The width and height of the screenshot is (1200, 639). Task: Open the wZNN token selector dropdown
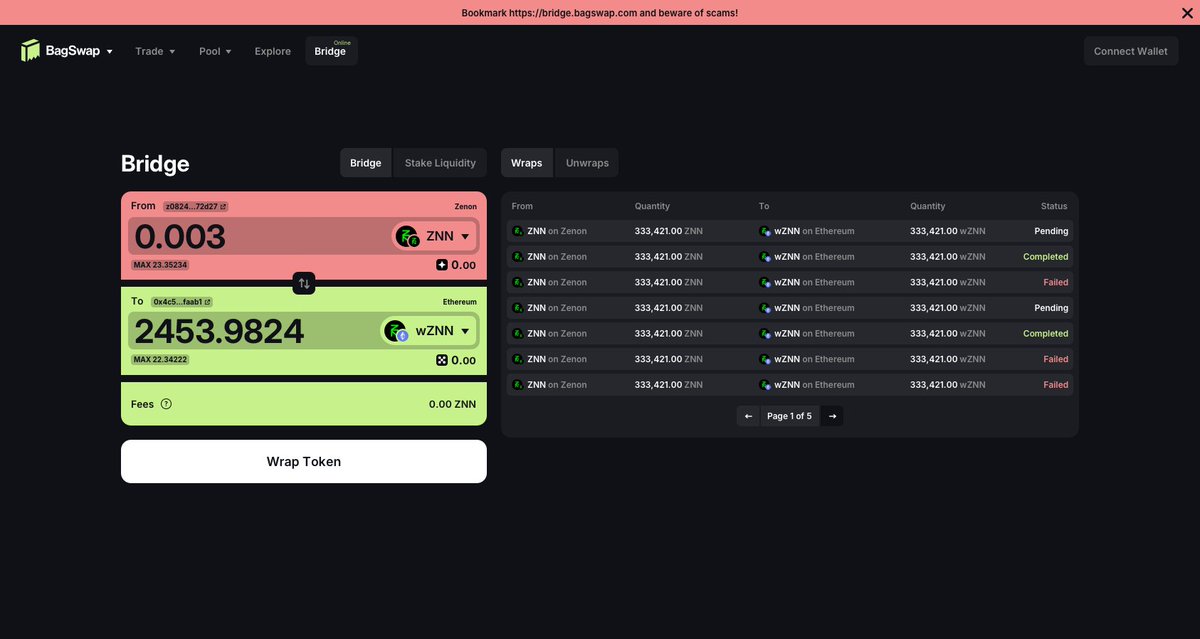(x=429, y=331)
